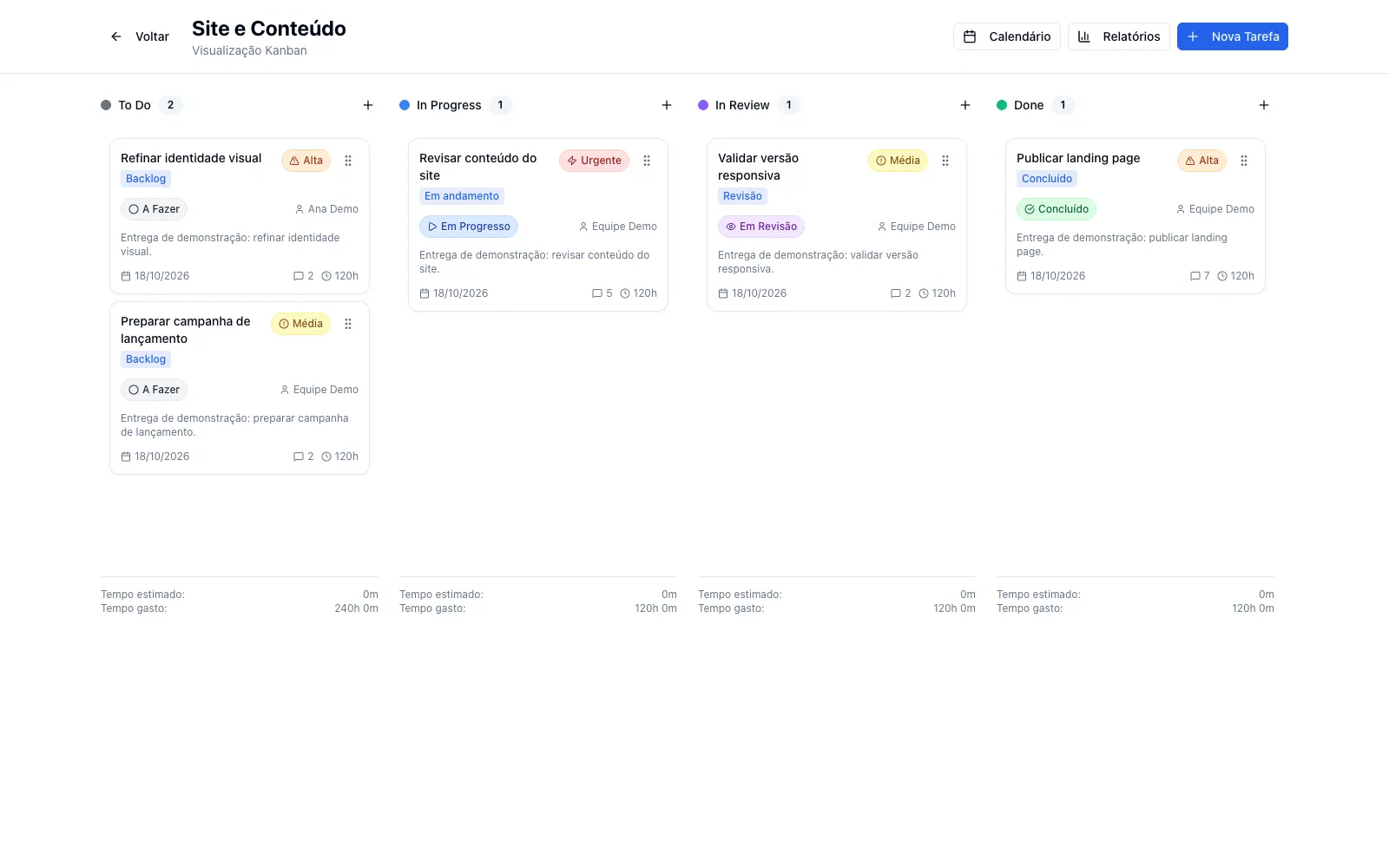
Task: Go back using the Voltar text
Action: pos(152,36)
